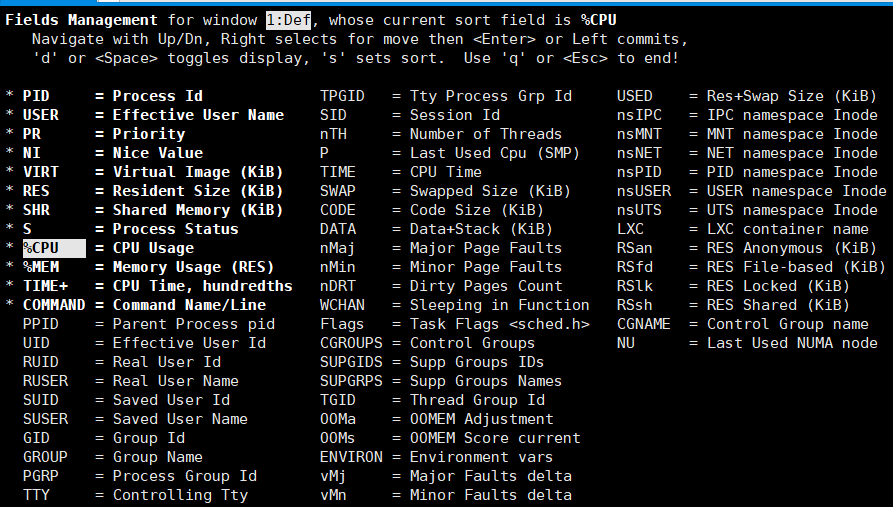Click the highlighted 1:Def window name

[x=289, y=20]
